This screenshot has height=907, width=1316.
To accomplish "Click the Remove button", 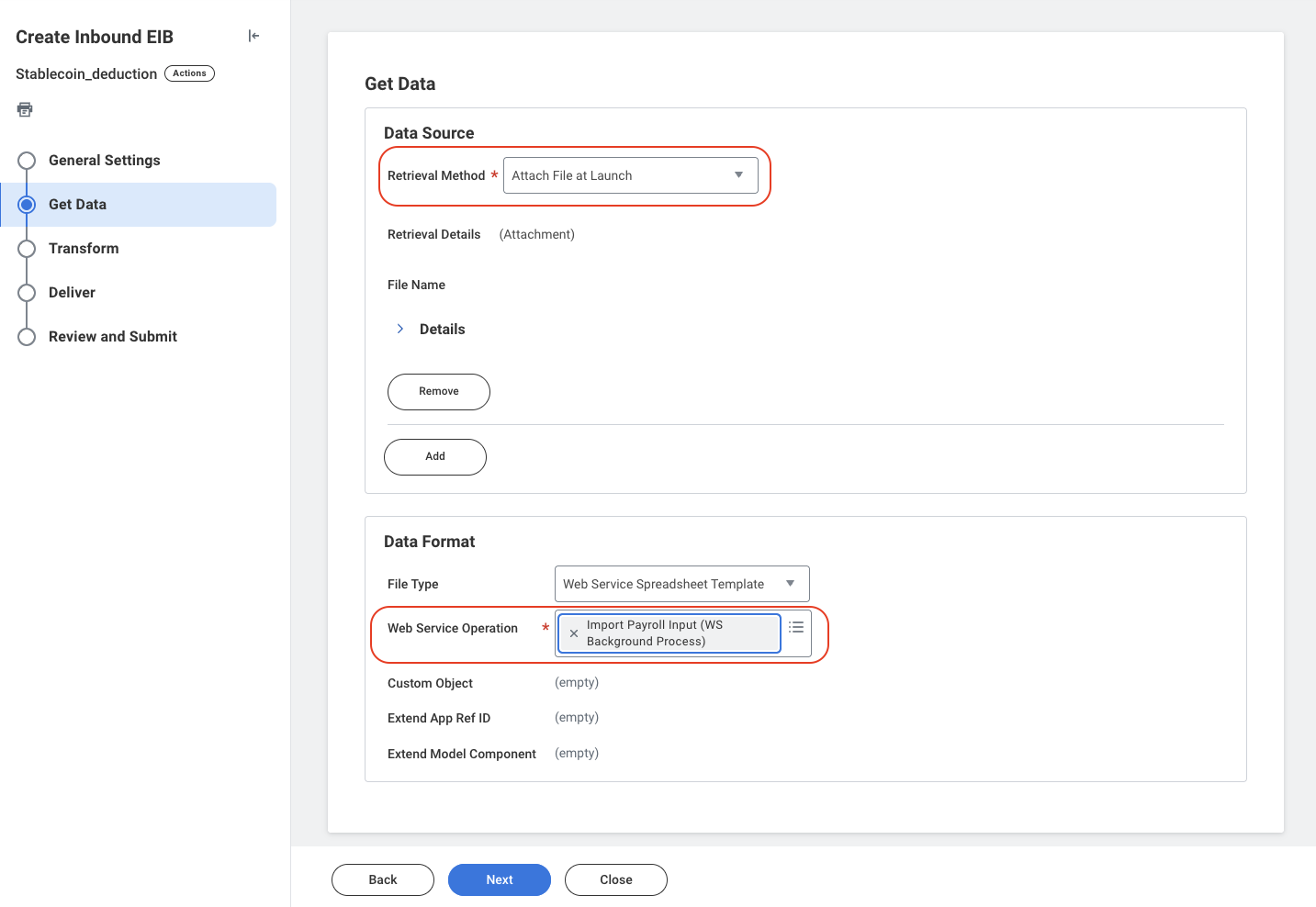I will (439, 392).
